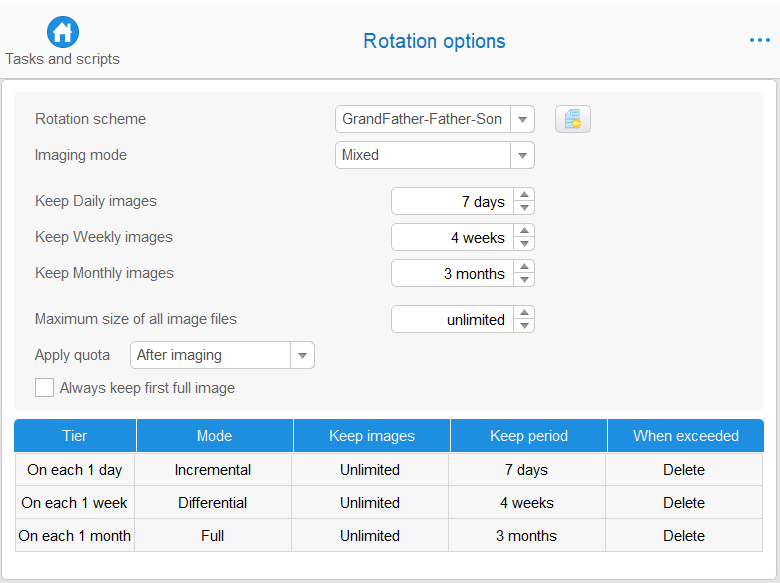Image resolution: width=780 pixels, height=583 pixels.
Task: Decrease Keep Monthly images value
Action: tap(525, 280)
